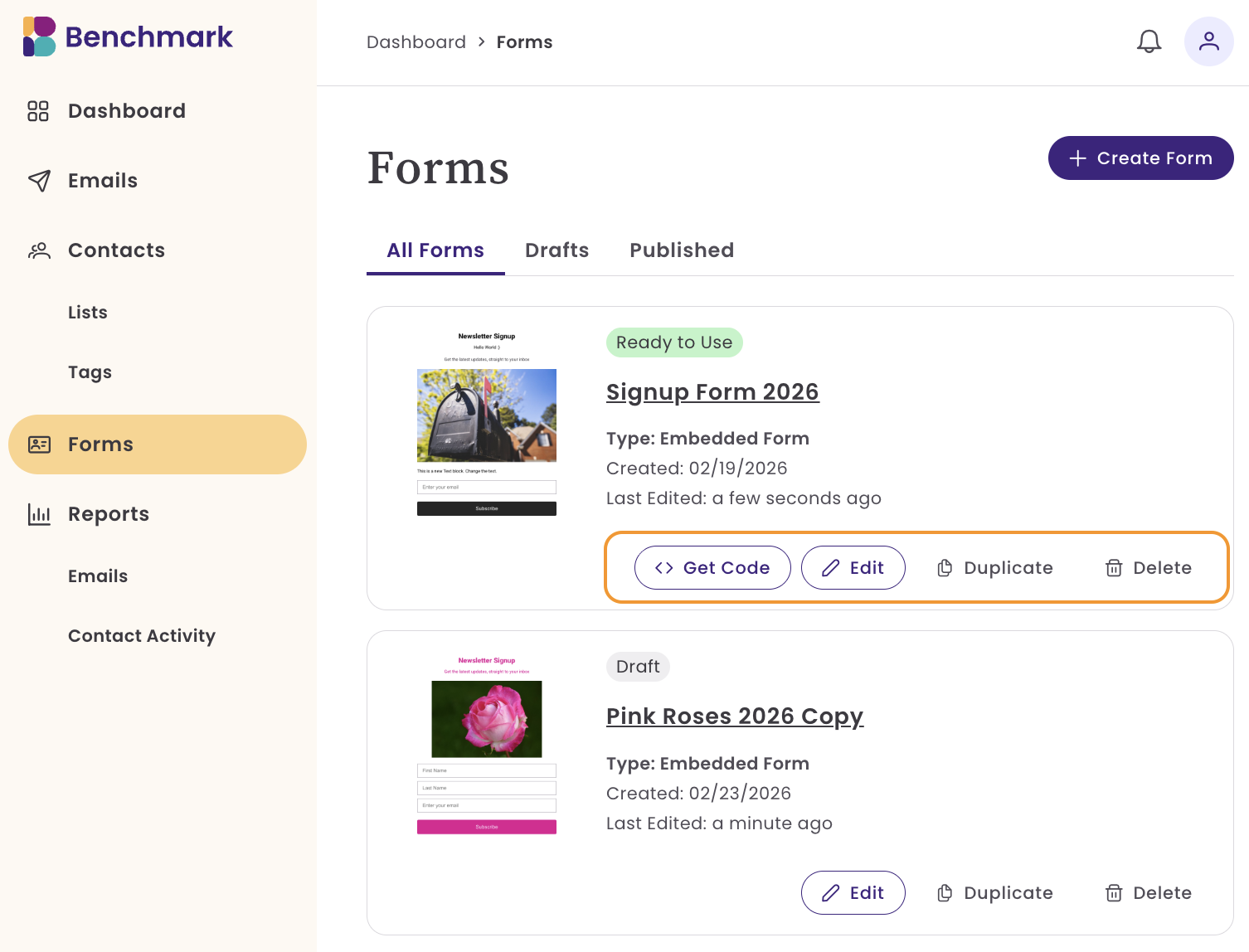This screenshot has width=1249, height=952.
Task: Click 'Last Edited: a few seconds ago' text
Action: [x=744, y=498]
